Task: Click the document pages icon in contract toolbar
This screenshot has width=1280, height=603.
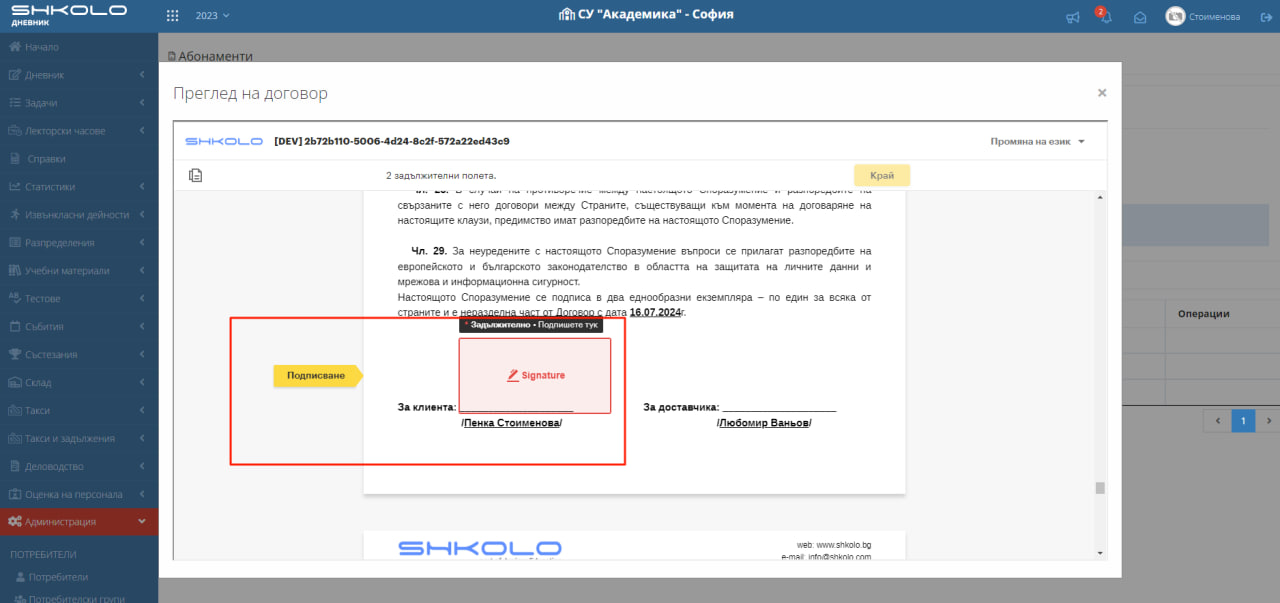Action: [196, 176]
